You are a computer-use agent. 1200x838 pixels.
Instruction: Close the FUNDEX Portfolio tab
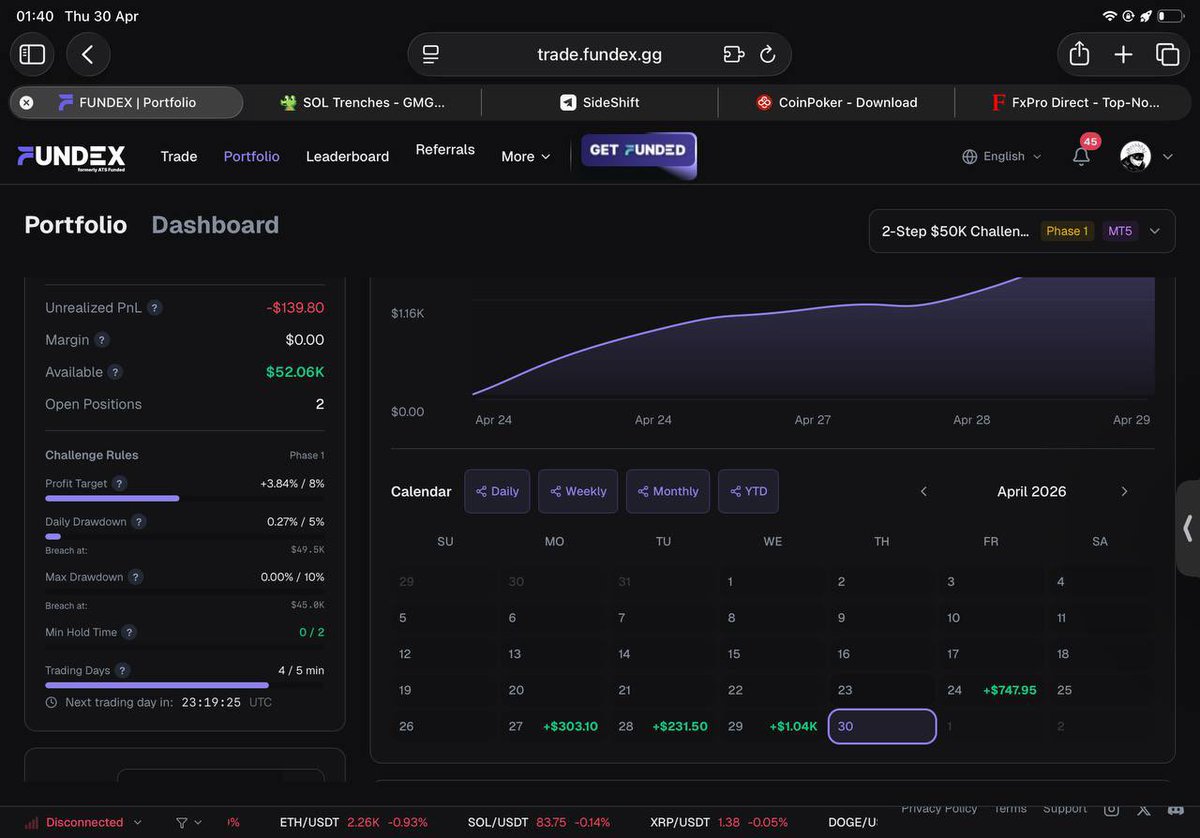pyautogui.click(x=27, y=102)
